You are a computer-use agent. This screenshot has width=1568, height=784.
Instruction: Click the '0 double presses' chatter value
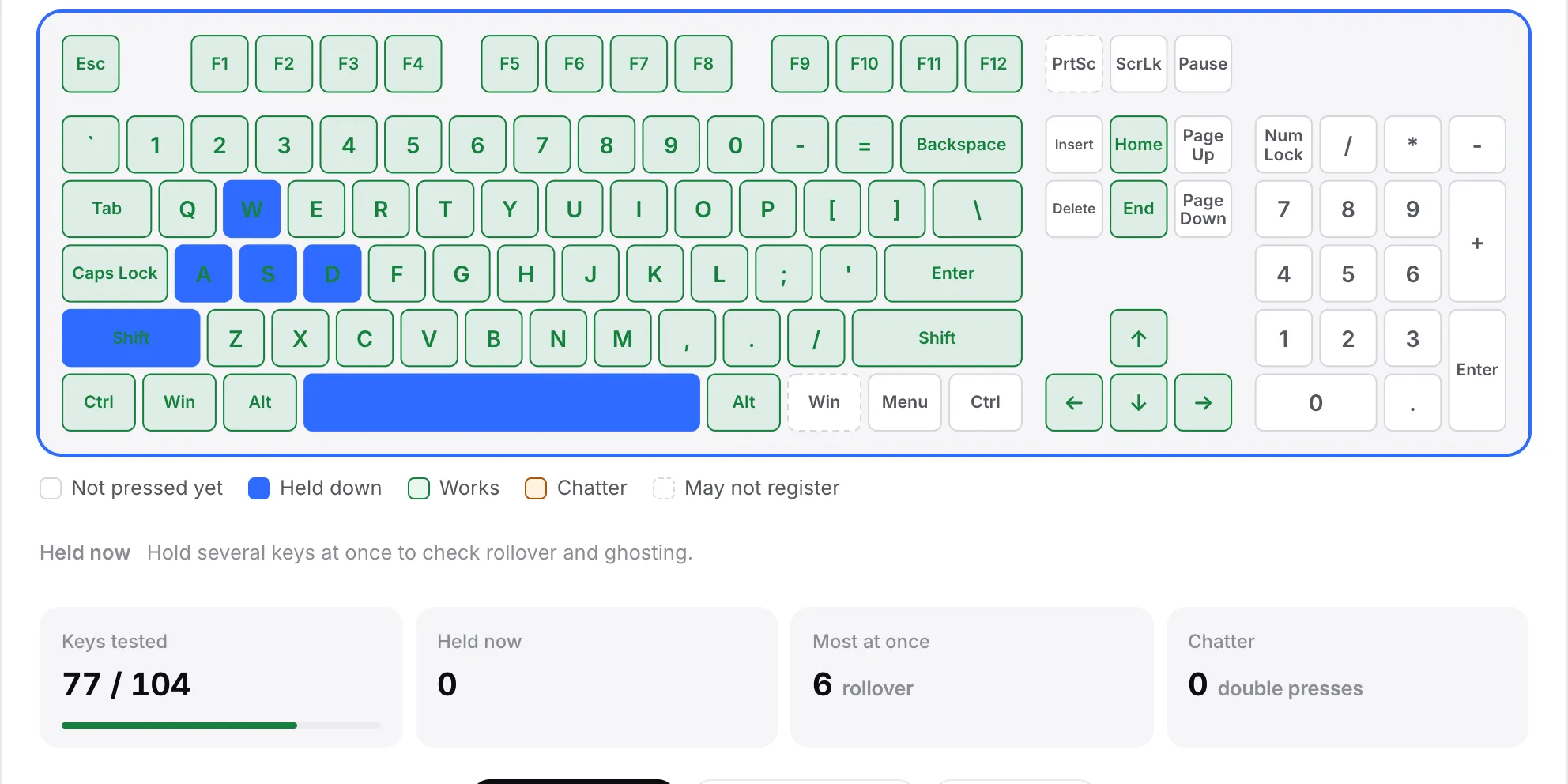click(1276, 685)
